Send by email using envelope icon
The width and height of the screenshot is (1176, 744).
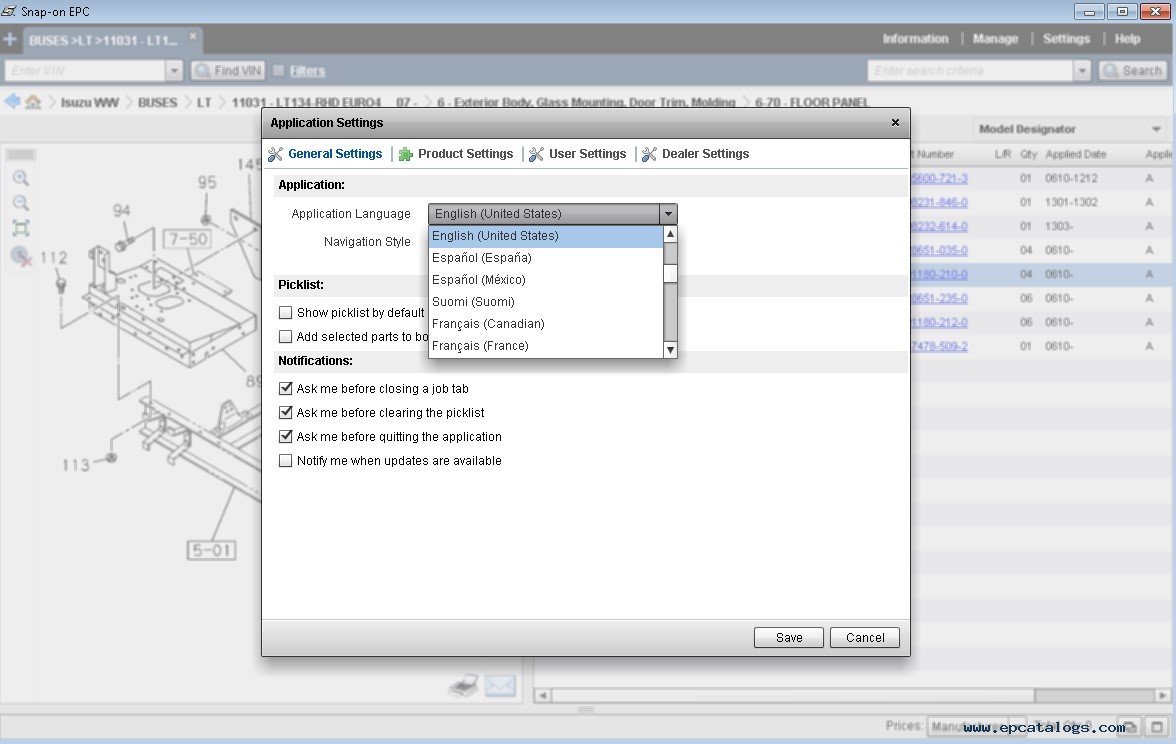click(500, 686)
